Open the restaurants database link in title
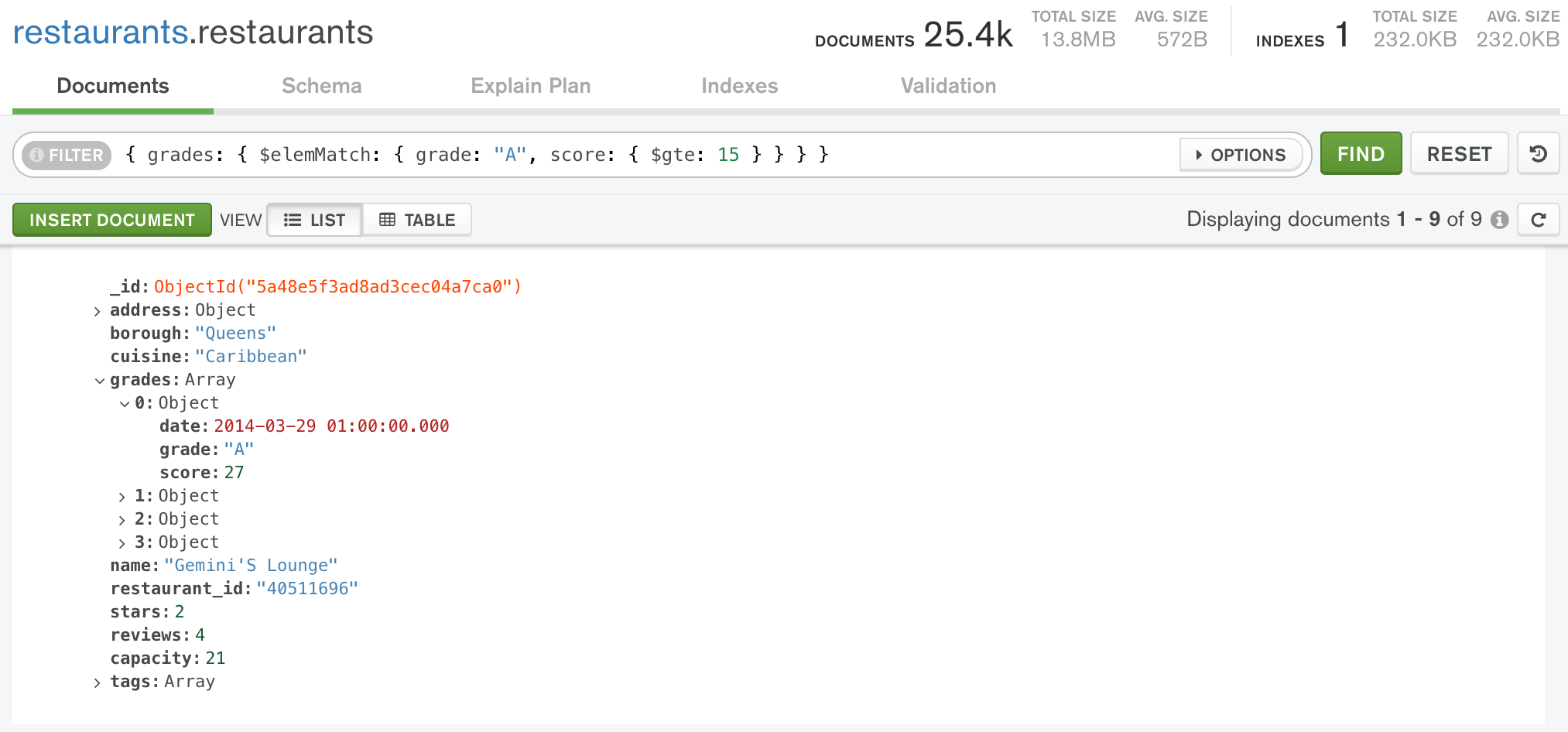 [x=101, y=32]
